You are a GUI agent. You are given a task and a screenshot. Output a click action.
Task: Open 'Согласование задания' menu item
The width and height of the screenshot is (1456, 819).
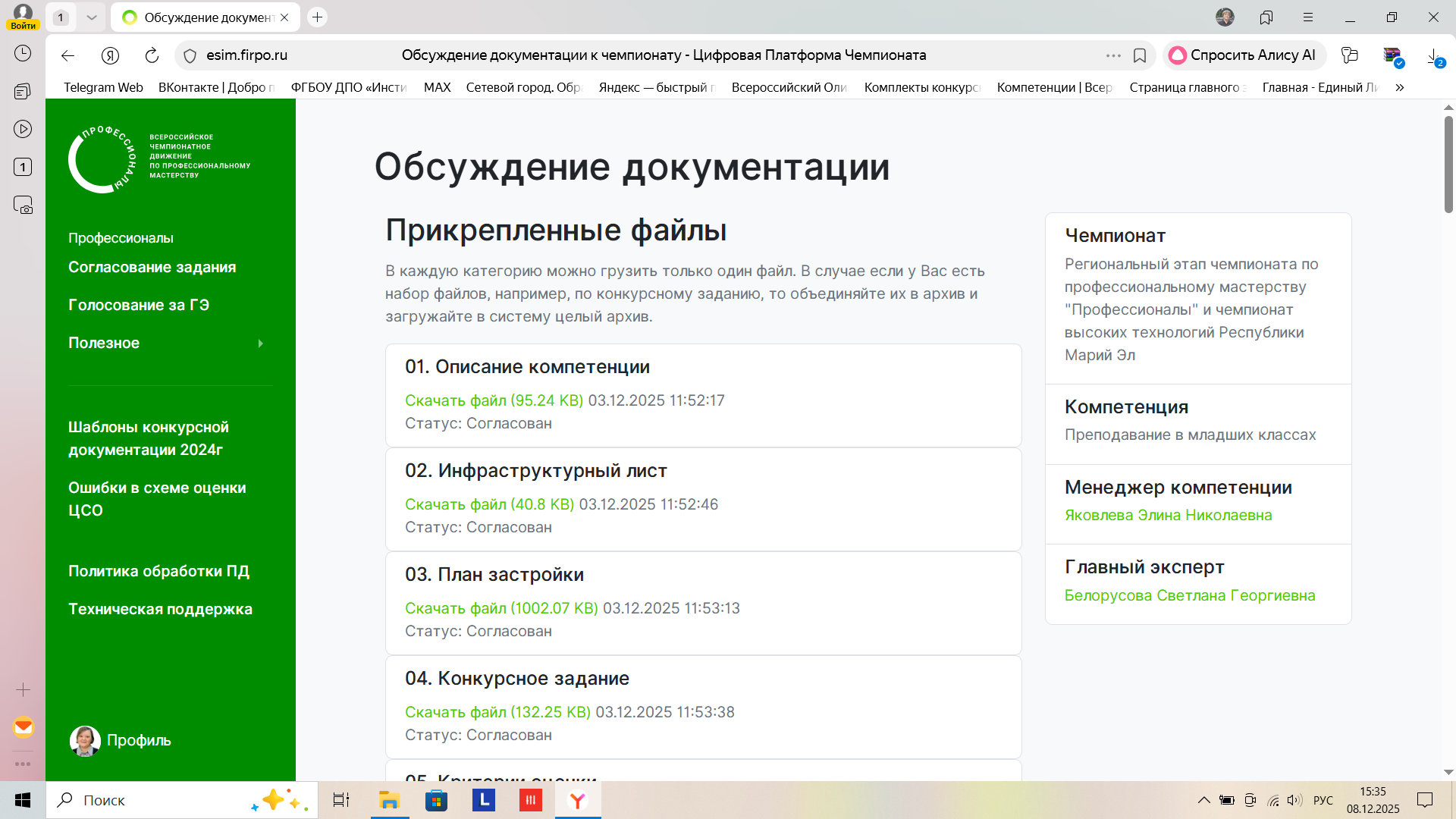(152, 267)
